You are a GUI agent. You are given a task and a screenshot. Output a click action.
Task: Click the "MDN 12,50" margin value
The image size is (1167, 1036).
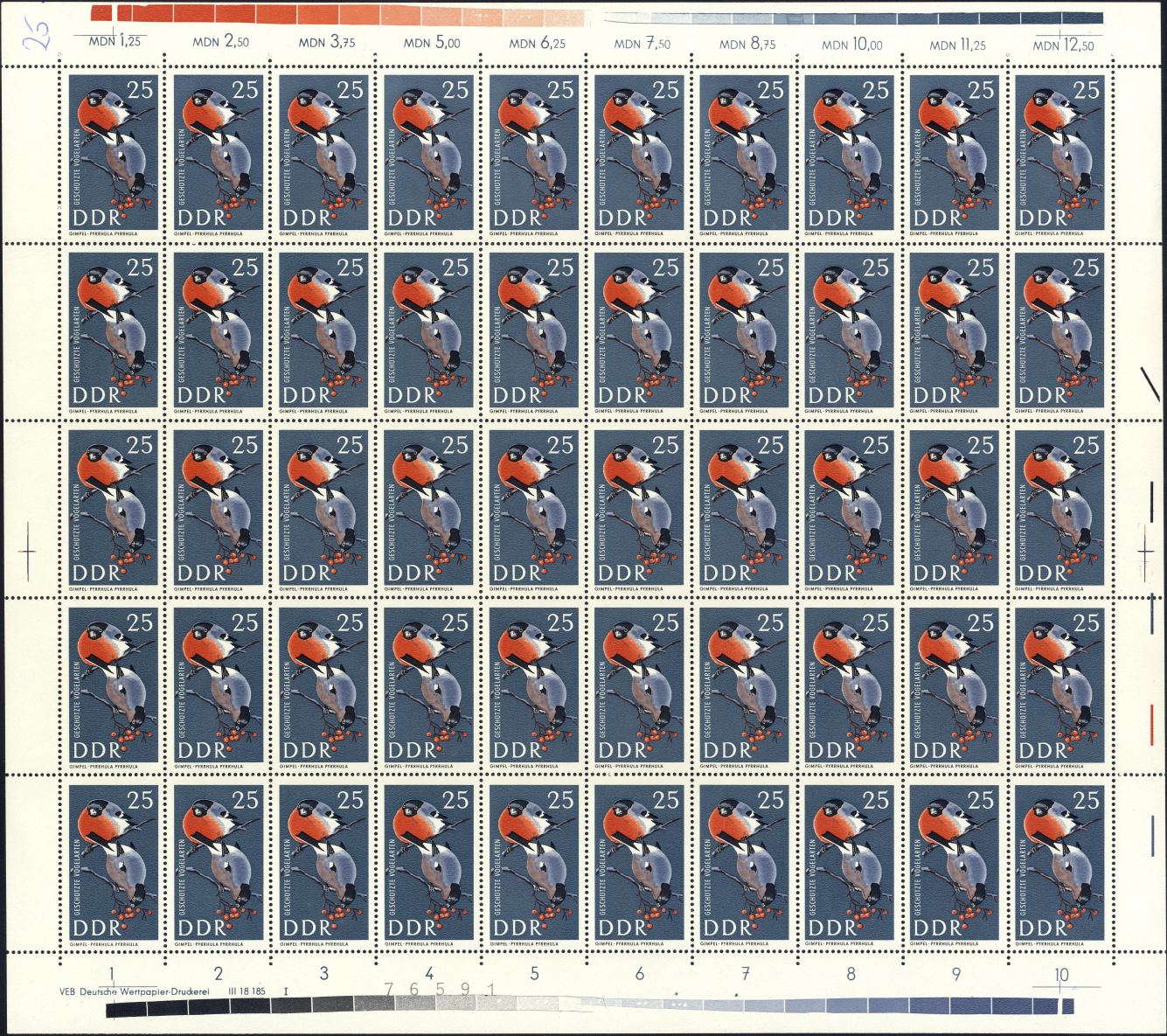click(x=1063, y=45)
